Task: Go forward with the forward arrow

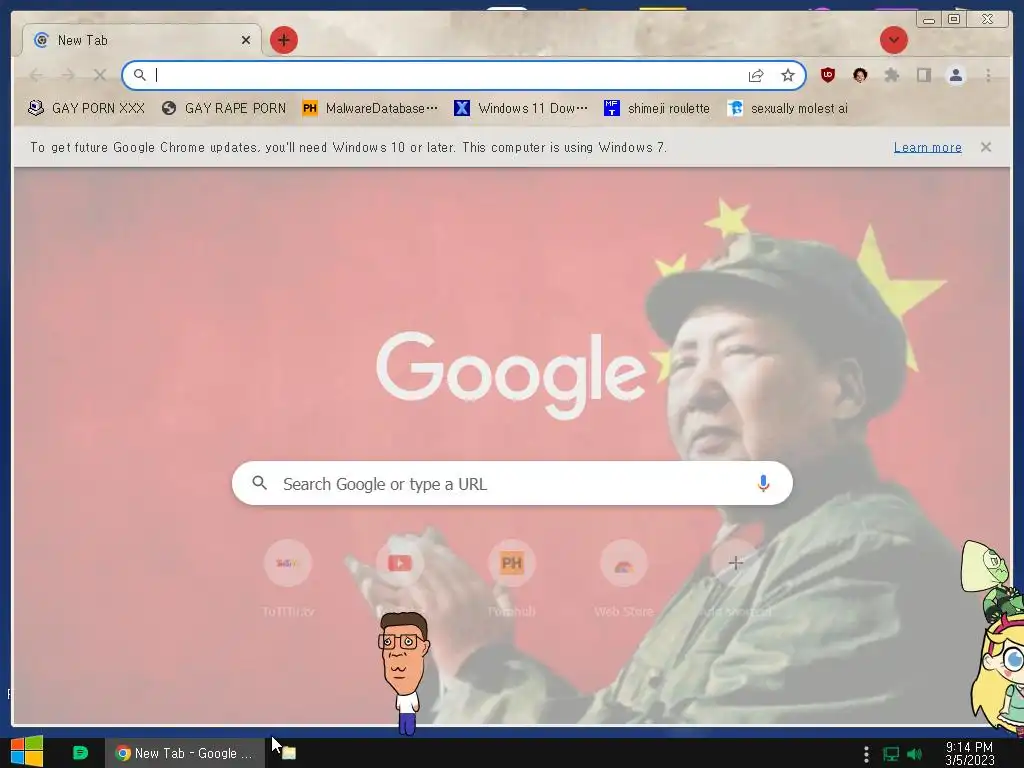Action: tap(68, 75)
